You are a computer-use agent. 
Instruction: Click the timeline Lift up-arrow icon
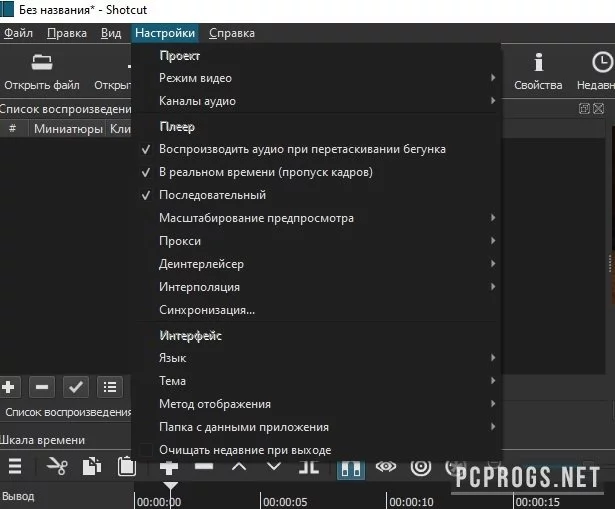[x=239, y=466]
